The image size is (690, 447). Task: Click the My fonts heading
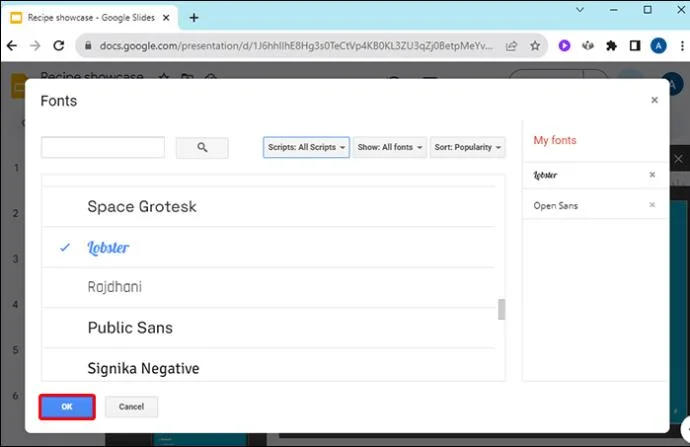coord(554,140)
